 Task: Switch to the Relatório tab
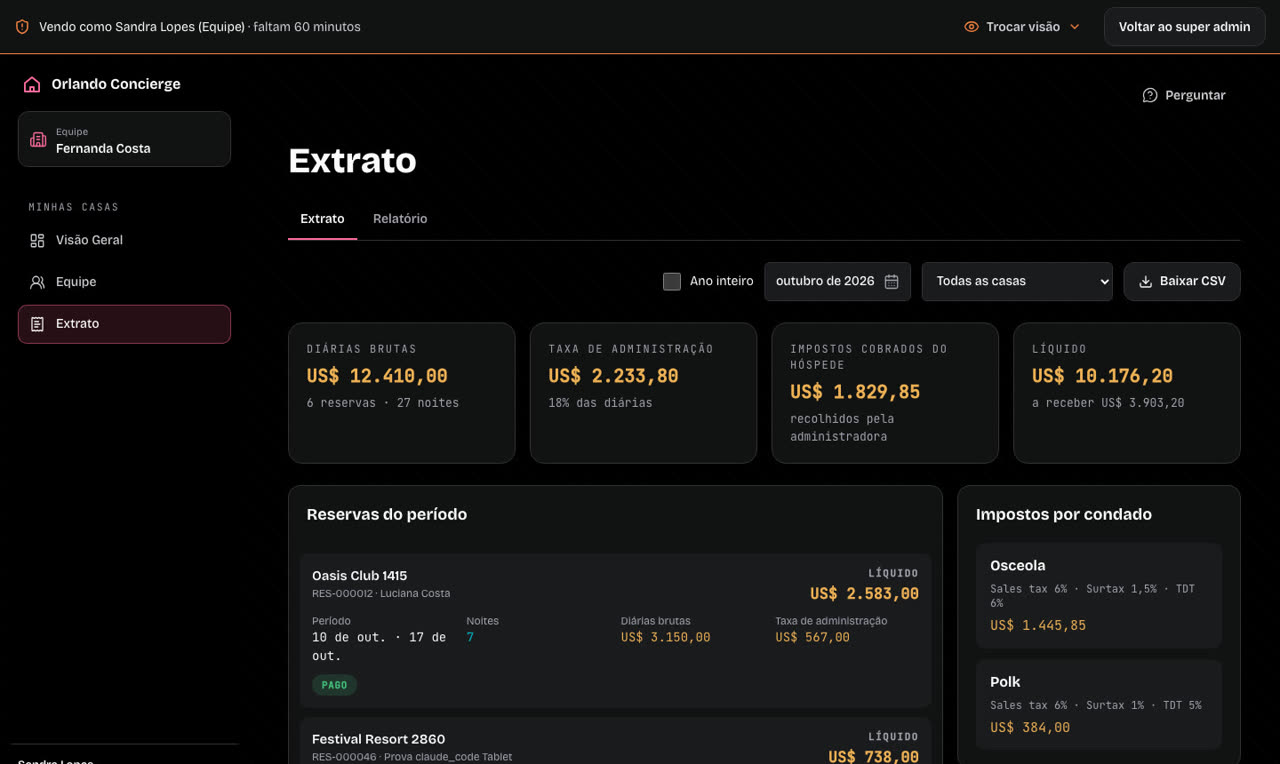pos(400,219)
